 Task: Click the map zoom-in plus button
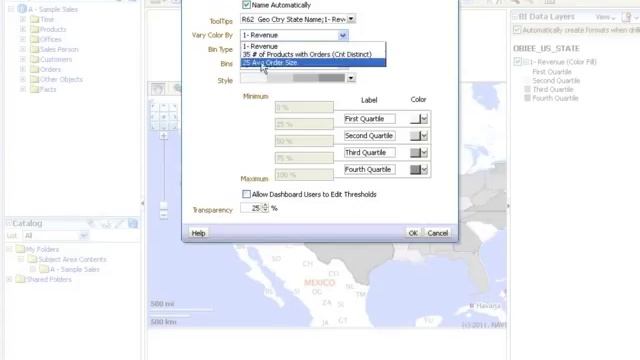[164, 136]
